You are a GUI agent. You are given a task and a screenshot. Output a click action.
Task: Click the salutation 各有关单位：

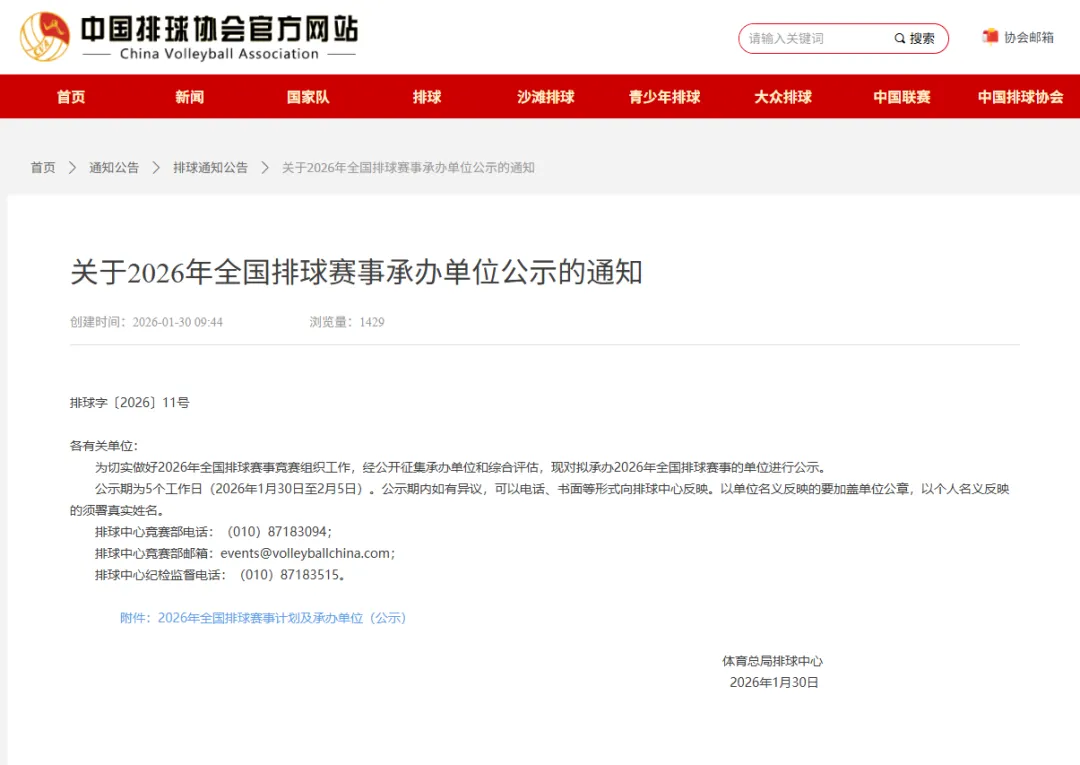pyautogui.click(x=104, y=446)
